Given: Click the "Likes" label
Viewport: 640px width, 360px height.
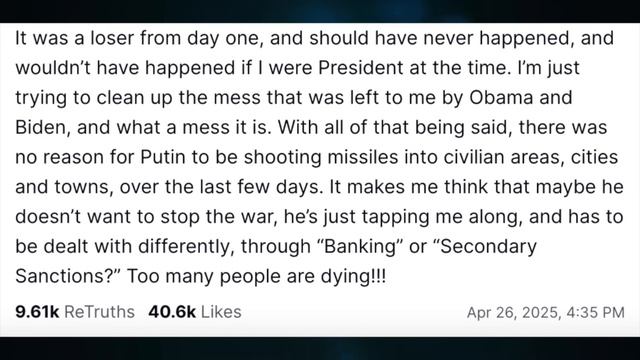Looking at the screenshot, I should tap(221, 312).
